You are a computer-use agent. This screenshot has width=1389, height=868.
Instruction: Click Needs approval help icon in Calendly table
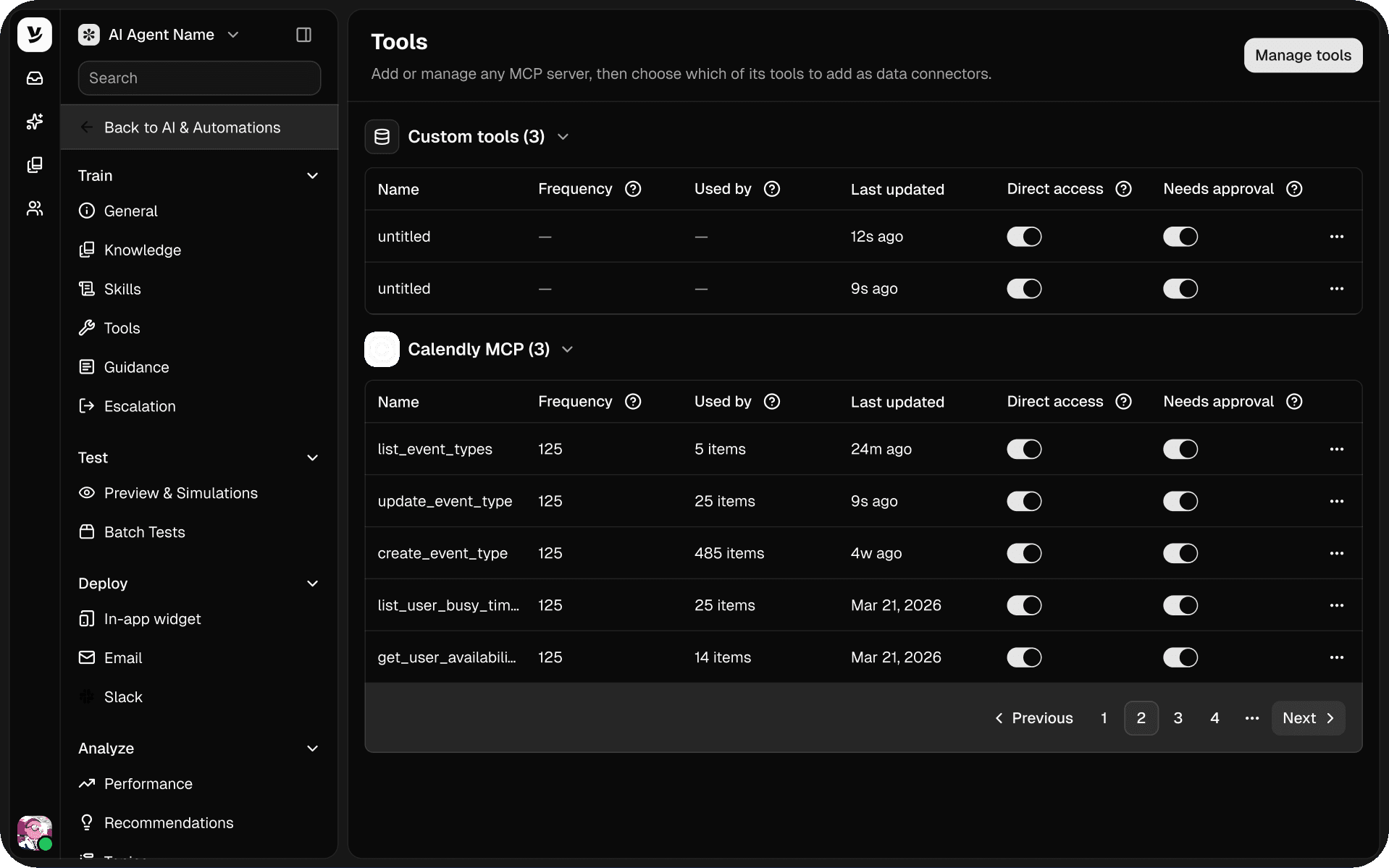tap(1294, 402)
